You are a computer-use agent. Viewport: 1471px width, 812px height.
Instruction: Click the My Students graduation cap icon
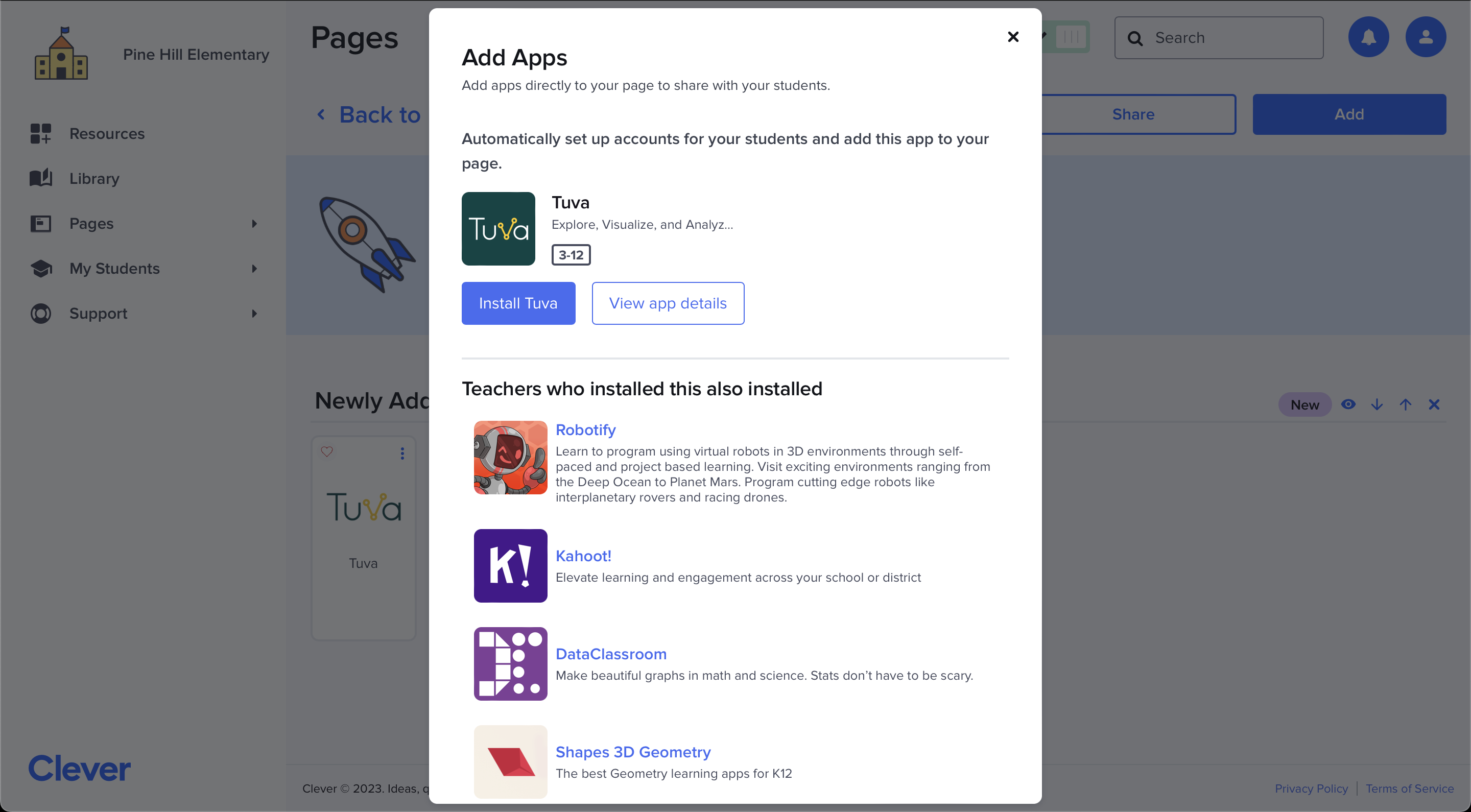click(40, 269)
